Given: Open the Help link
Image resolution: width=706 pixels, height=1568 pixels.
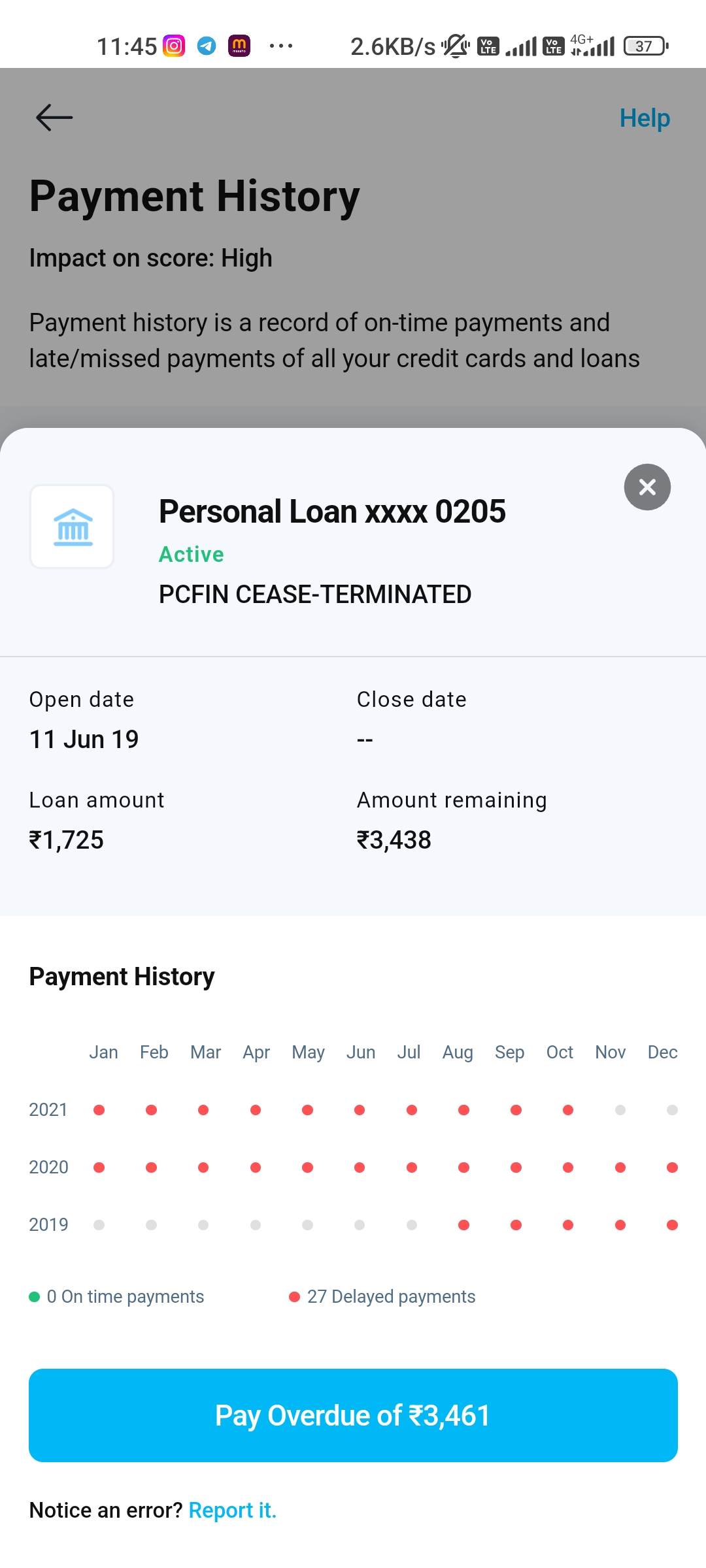Looking at the screenshot, I should click(645, 118).
